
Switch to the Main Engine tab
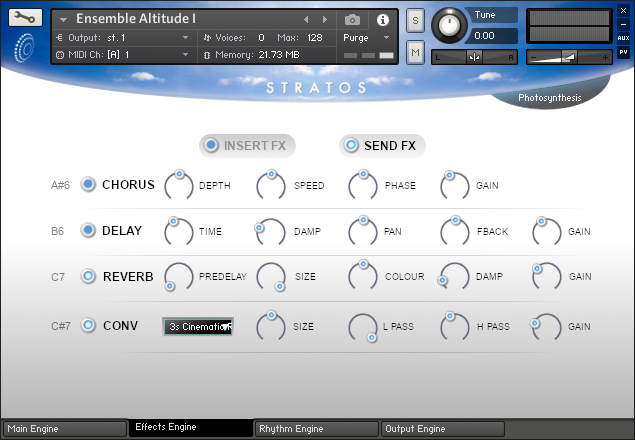65,429
